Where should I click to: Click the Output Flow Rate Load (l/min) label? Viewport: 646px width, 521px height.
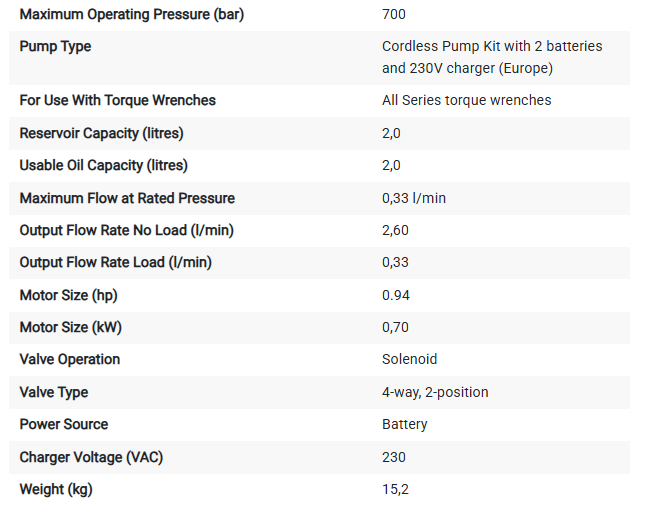coord(115,263)
